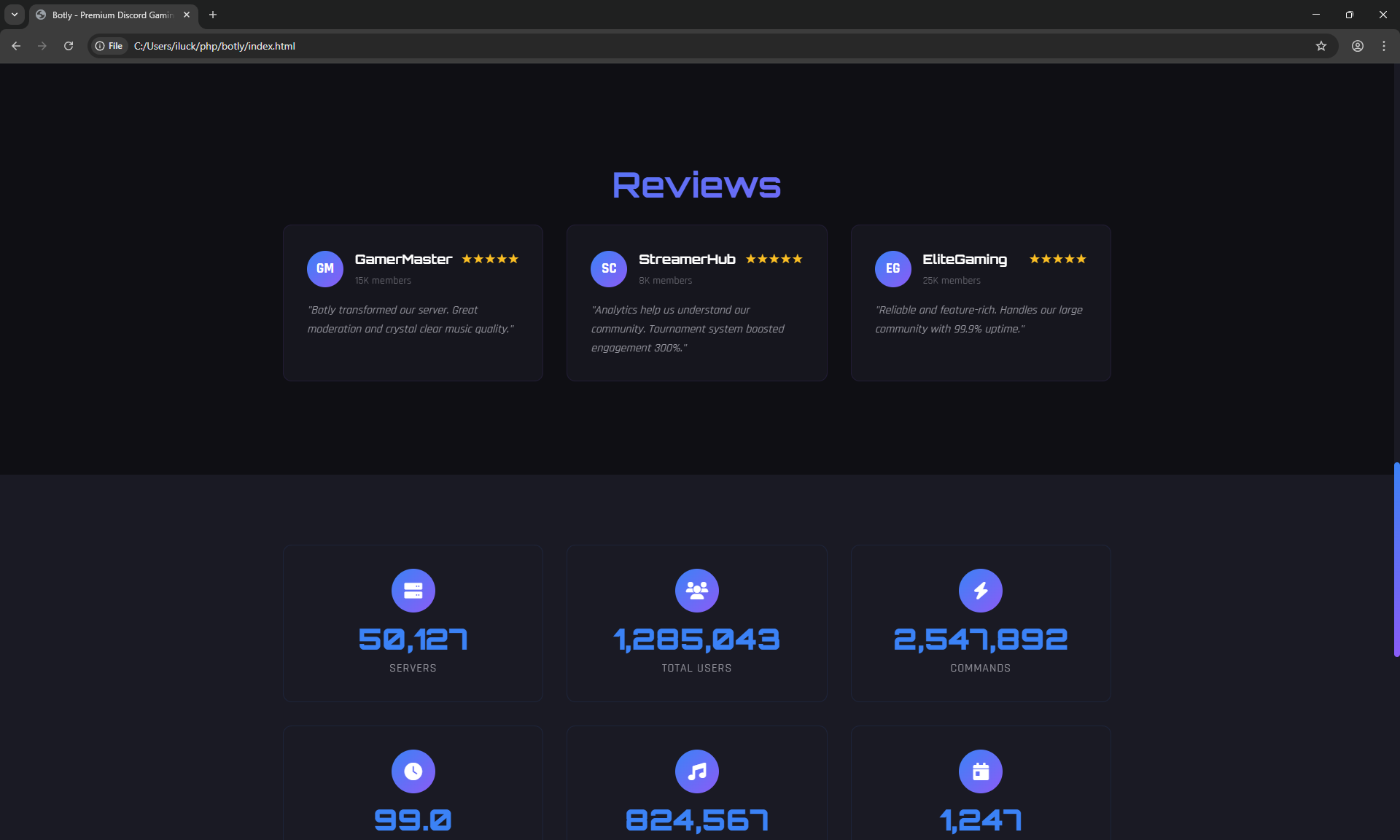Click the address bar URL field

point(583,46)
